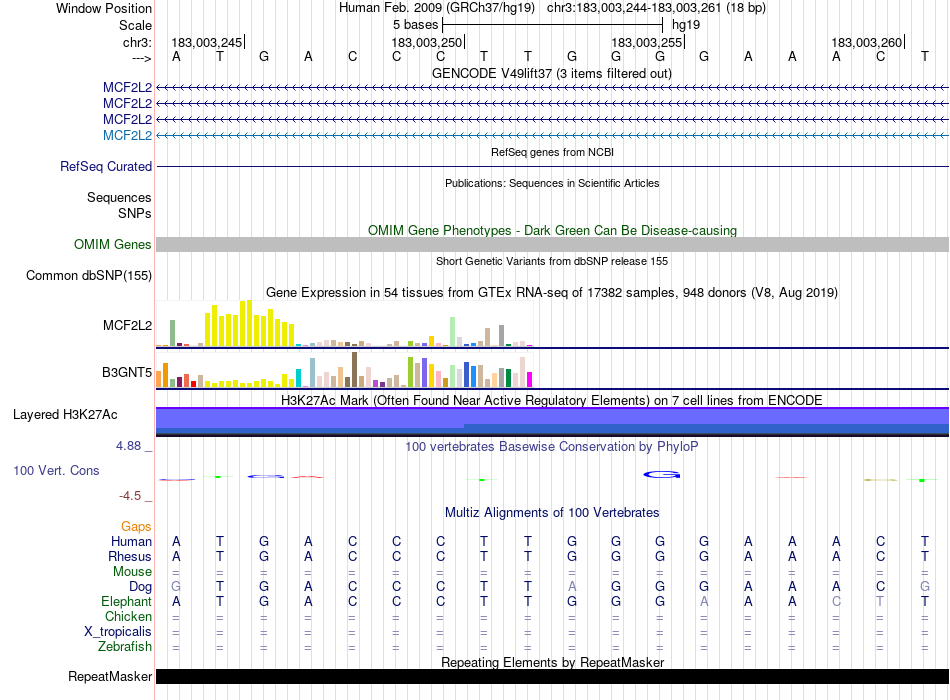Click the Window Position ruler label
The height and width of the screenshot is (700, 950).
(x=104, y=8)
